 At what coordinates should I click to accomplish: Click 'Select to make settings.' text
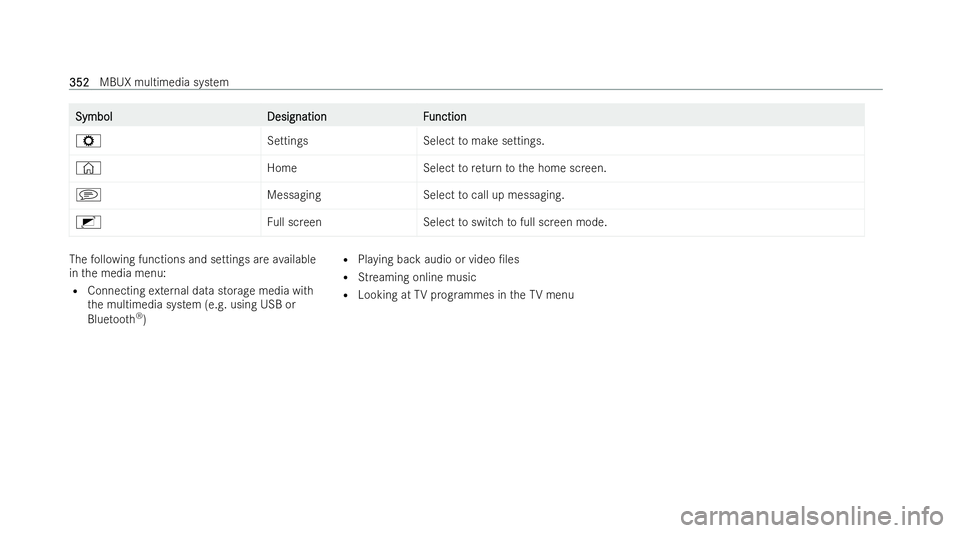pyautogui.click(x=484, y=141)
